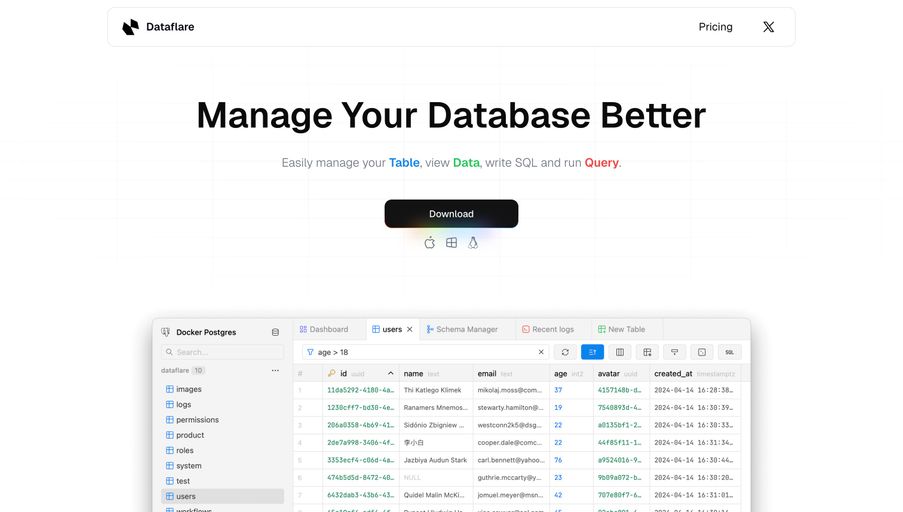Viewport: 903px width, 512px height.
Task: Click the refresh data toolbar icon
Action: coord(565,352)
